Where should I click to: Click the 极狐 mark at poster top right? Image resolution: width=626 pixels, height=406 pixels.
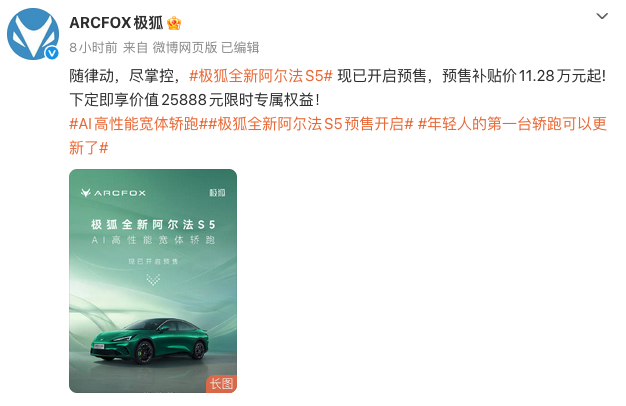(218, 193)
